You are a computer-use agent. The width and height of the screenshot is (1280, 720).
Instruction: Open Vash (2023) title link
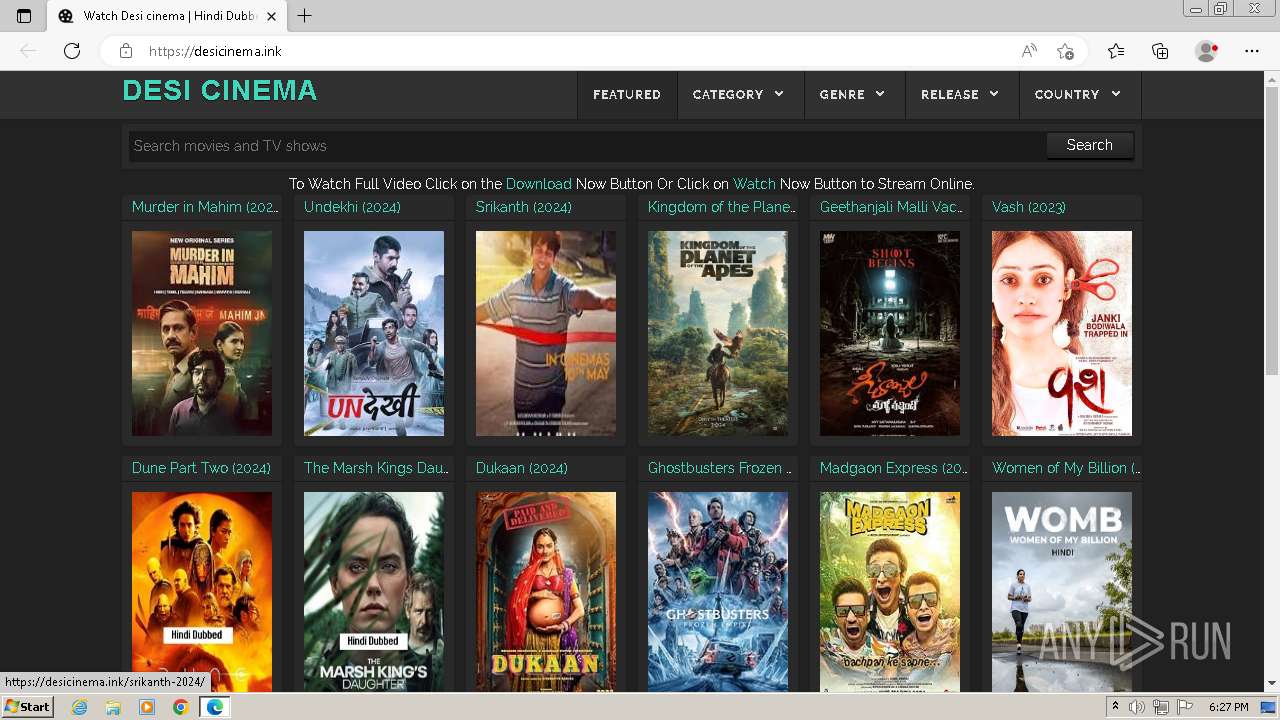[1029, 207]
